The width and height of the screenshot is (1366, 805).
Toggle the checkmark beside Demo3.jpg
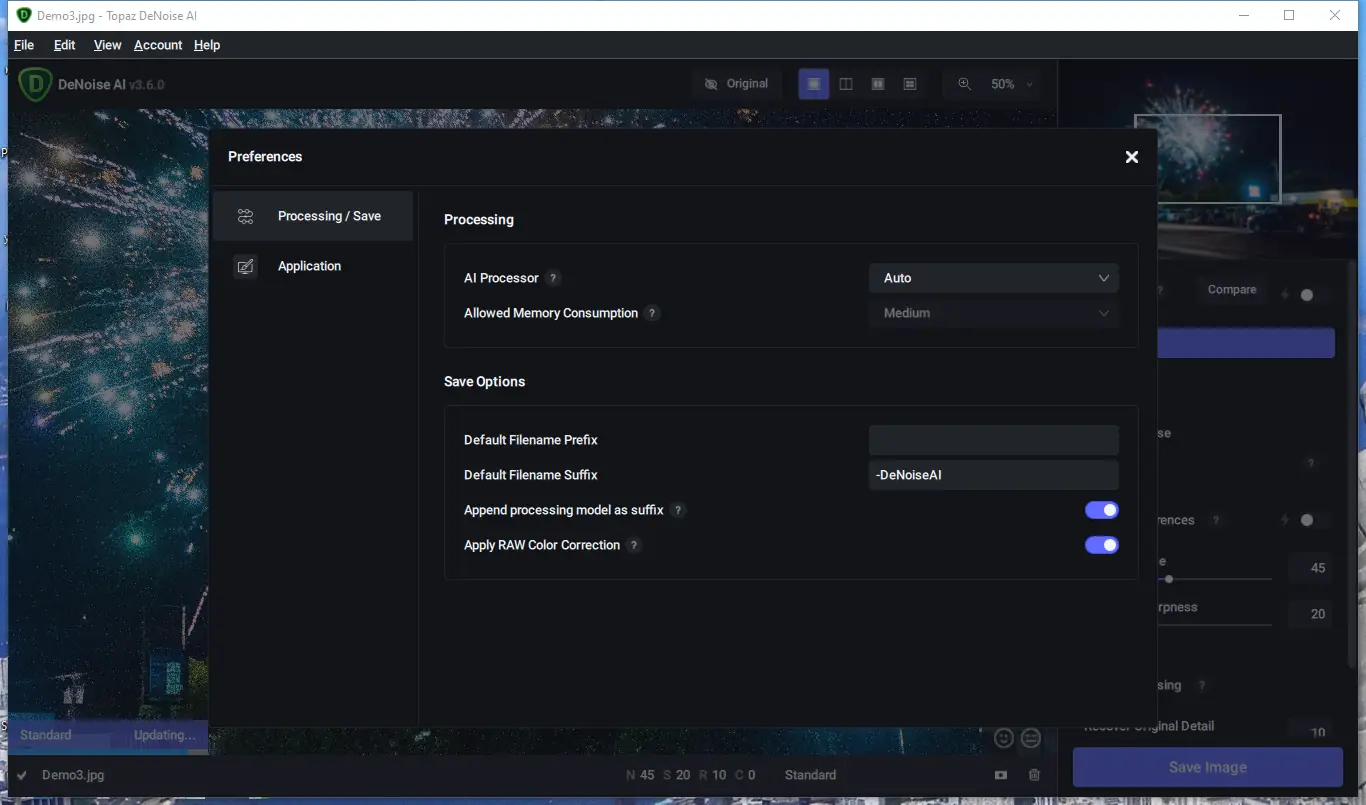point(22,775)
